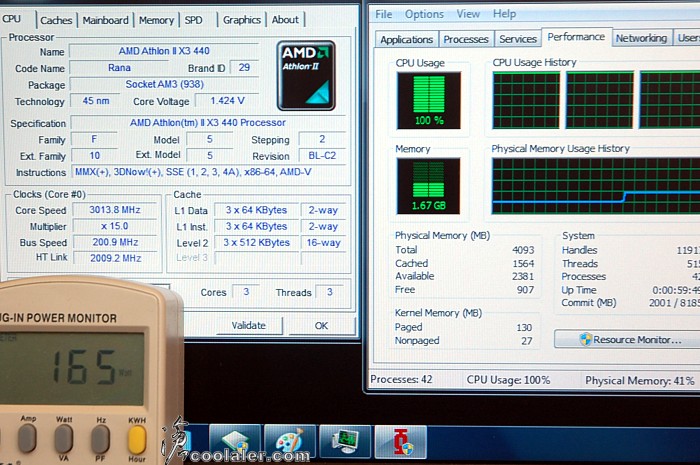700x465 pixels.
Task: Click Physical Memory Total value '4093'
Action: pos(523,250)
